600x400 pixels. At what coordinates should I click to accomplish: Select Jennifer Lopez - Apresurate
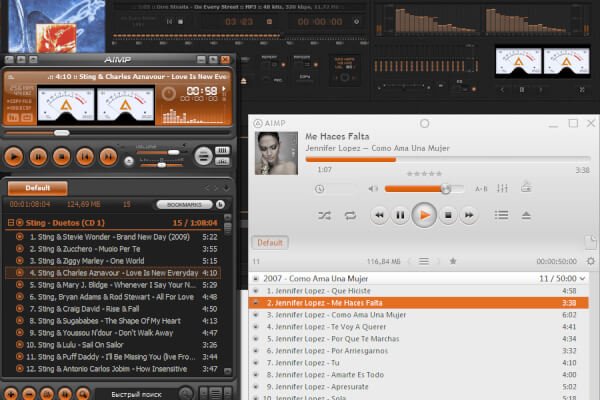click(419, 386)
